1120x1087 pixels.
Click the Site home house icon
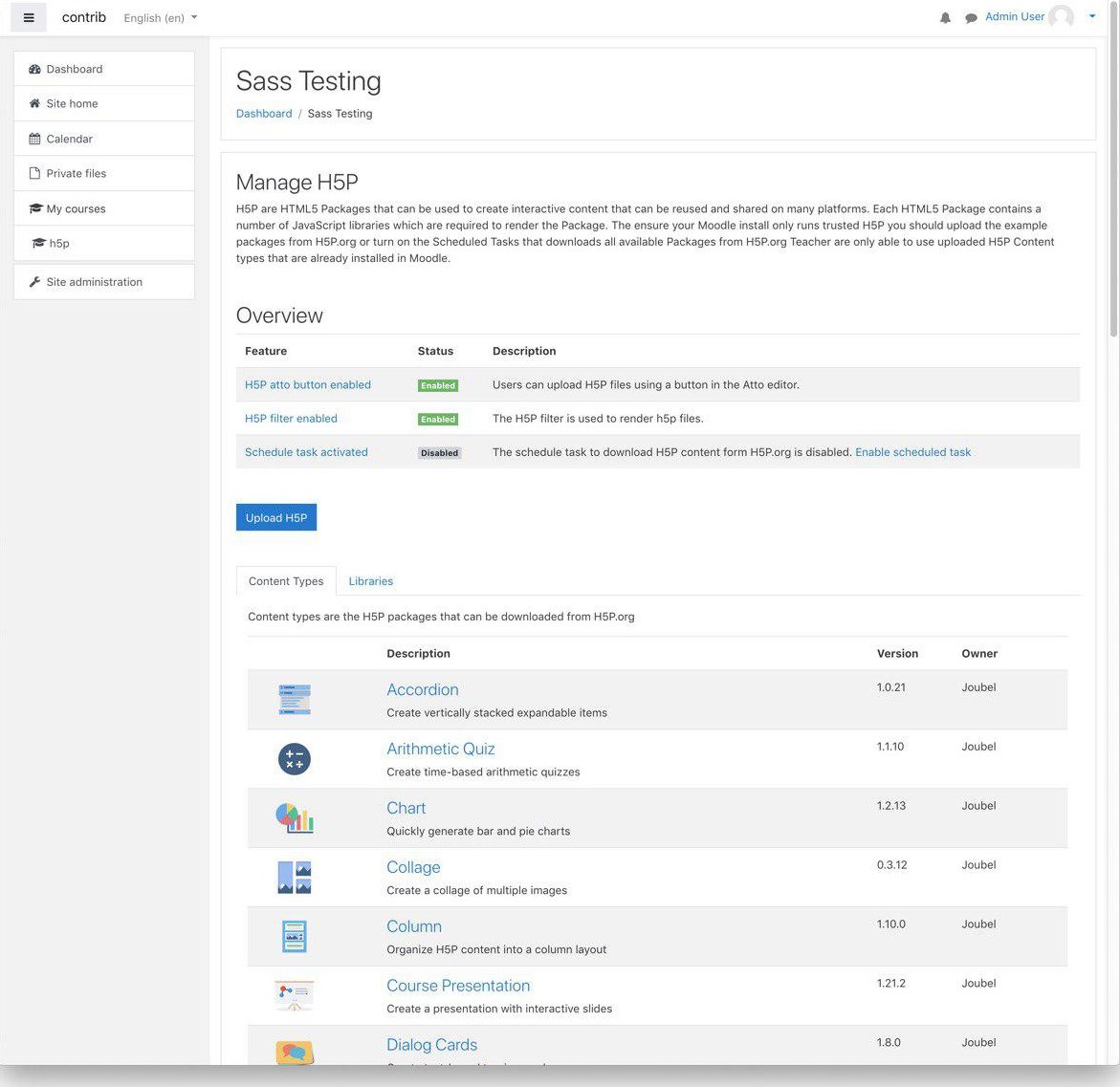[x=34, y=103]
